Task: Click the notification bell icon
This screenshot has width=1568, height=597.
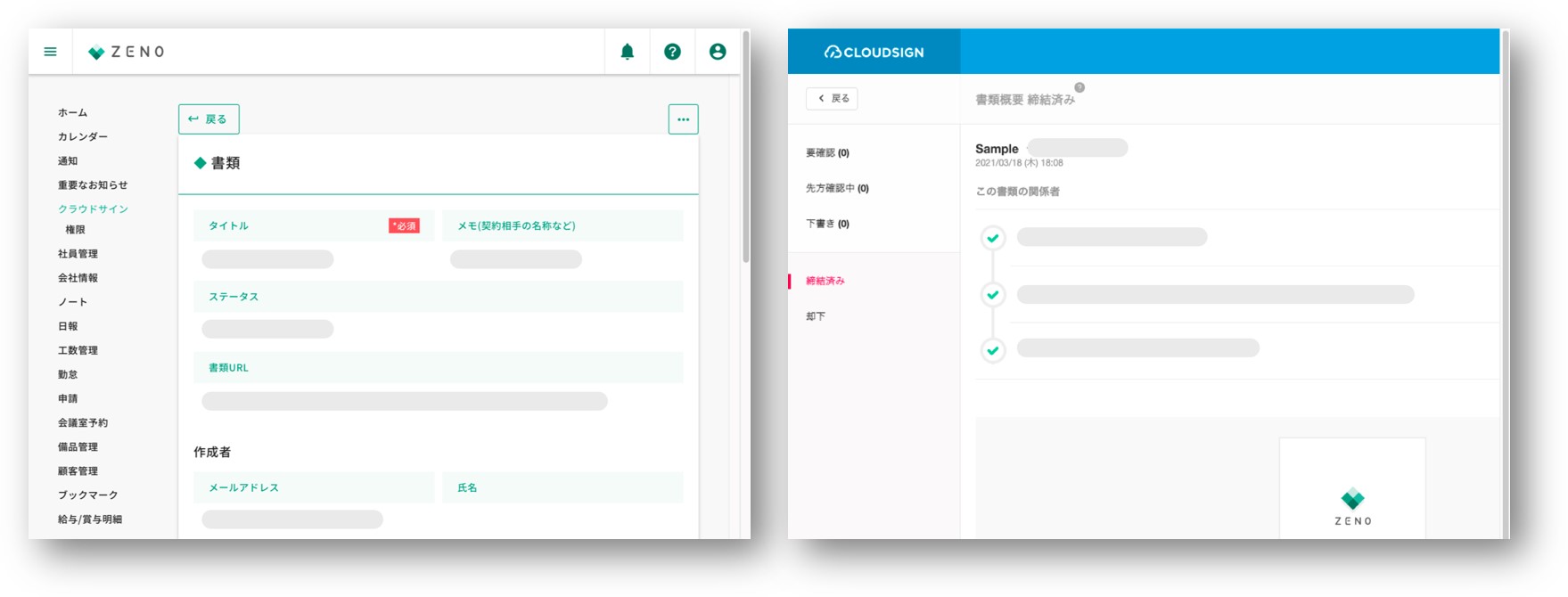Action: click(x=628, y=52)
